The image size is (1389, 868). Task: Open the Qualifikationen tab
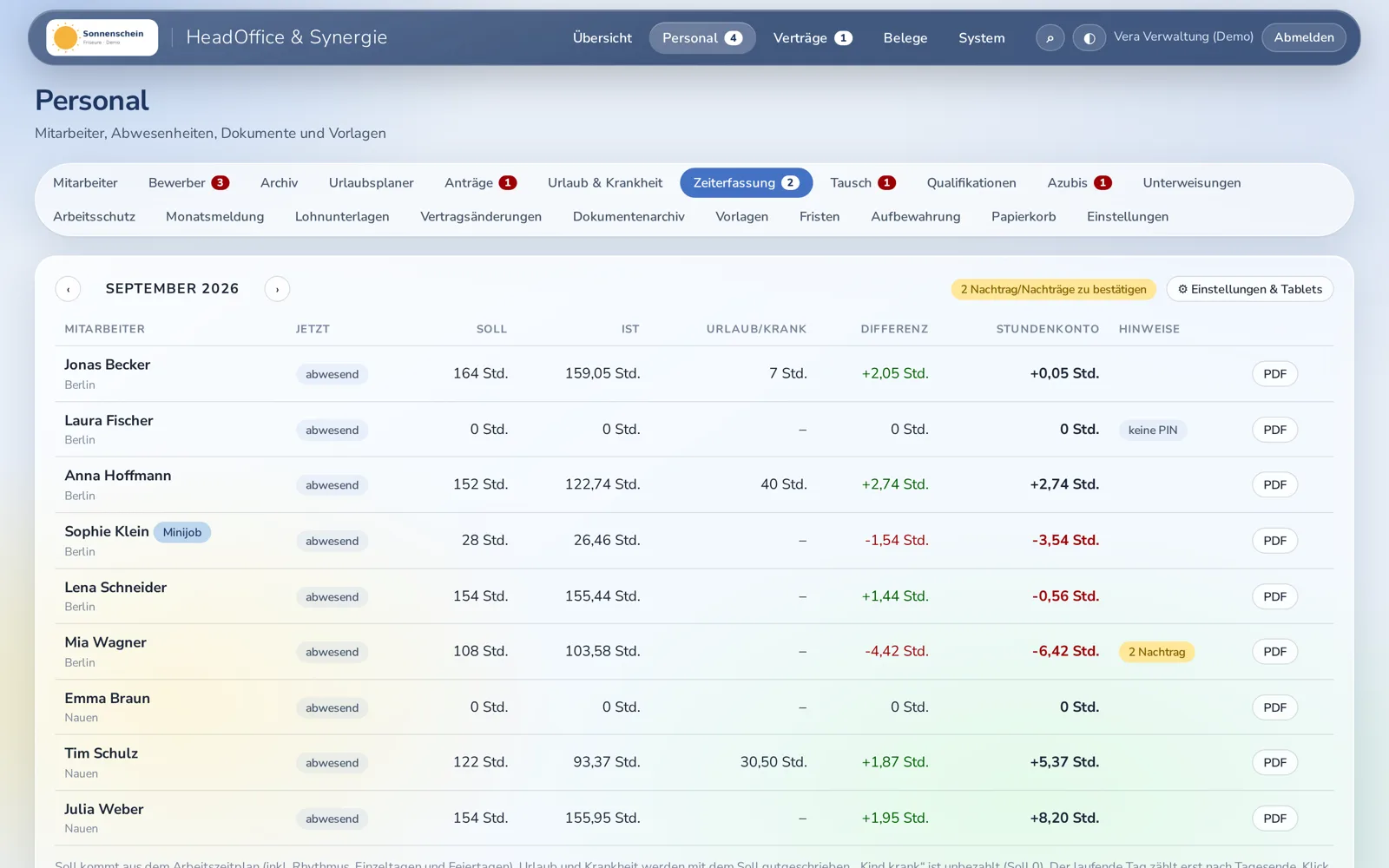click(x=971, y=183)
